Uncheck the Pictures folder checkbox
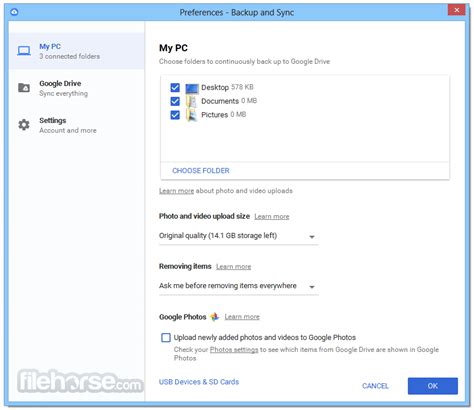The height and width of the screenshot is (410, 474). coord(175,115)
